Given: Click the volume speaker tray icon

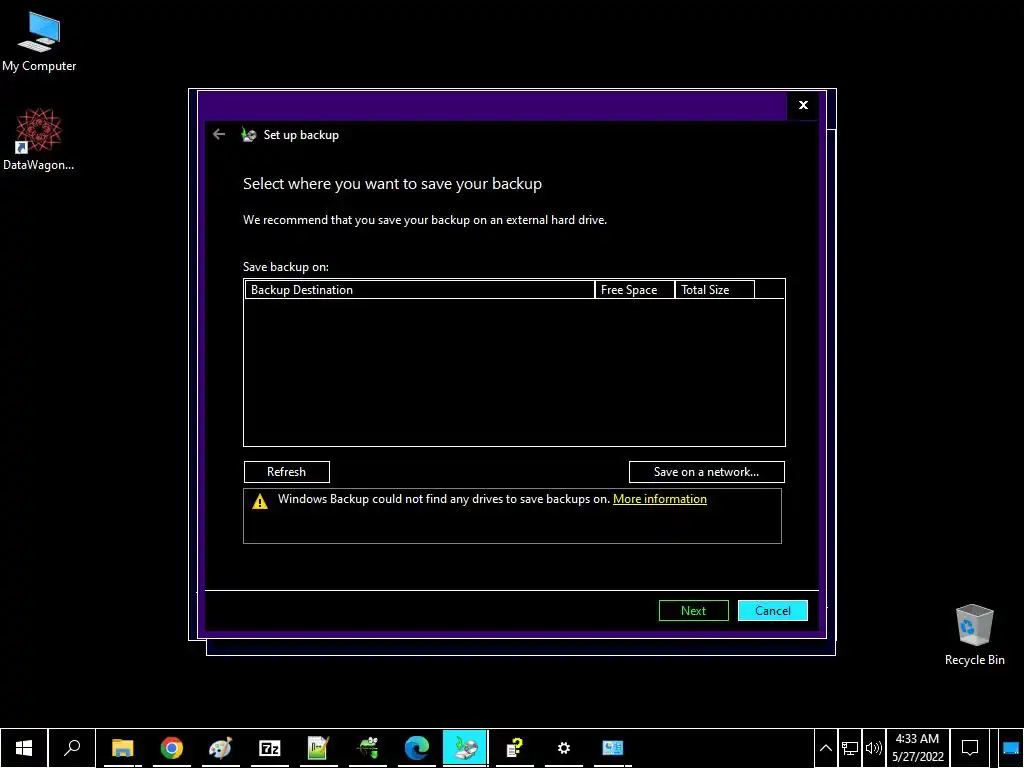Looking at the screenshot, I should click(x=873, y=748).
